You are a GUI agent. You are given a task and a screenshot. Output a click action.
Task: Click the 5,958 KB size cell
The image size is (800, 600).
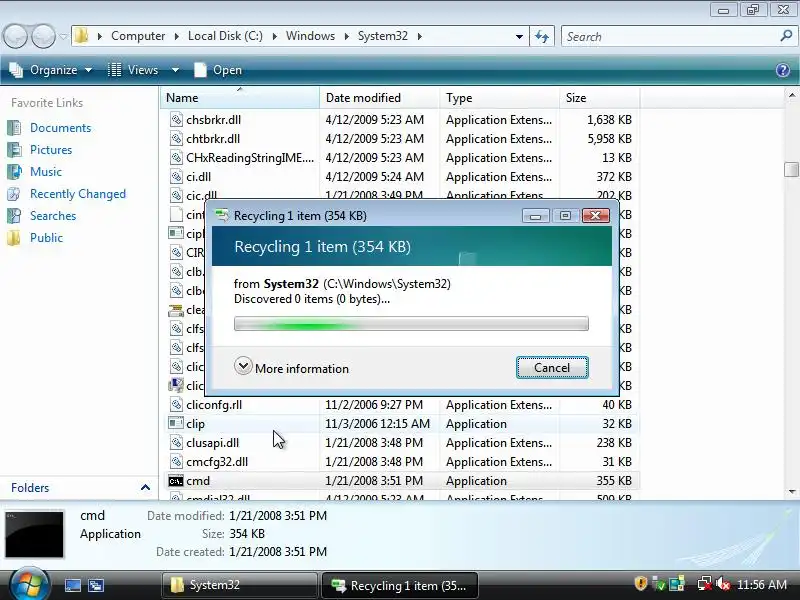(x=609, y=139)
